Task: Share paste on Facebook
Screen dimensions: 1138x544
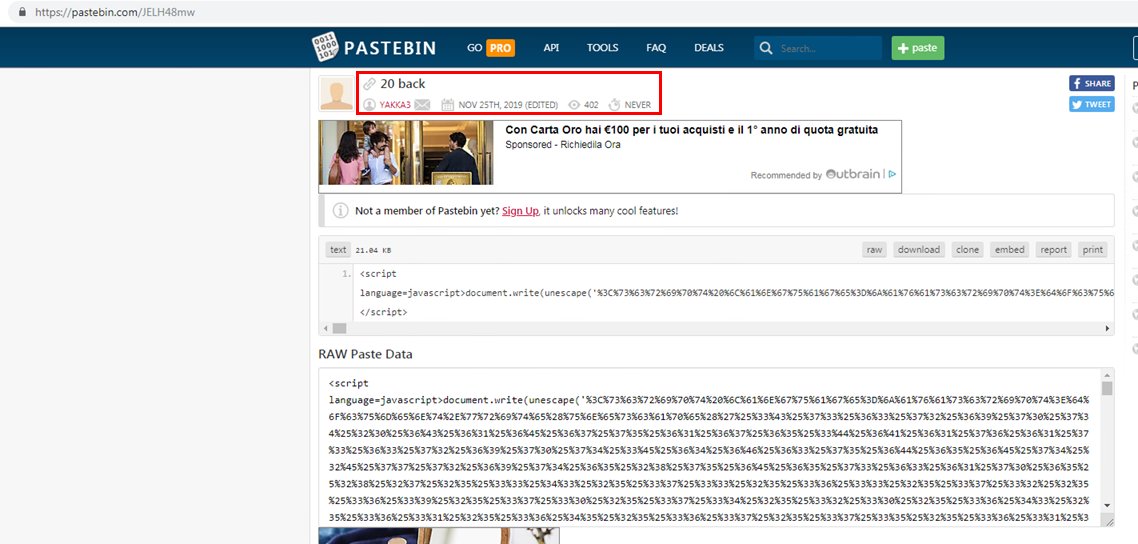Action: 1092,83
